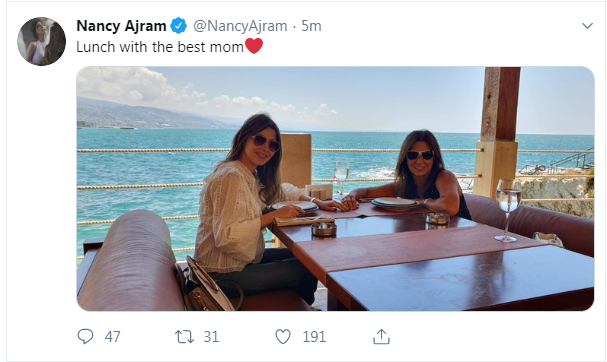Open the Nancy Ajram display name link
The width and height of the screenshot is (607, 362).
121,26
